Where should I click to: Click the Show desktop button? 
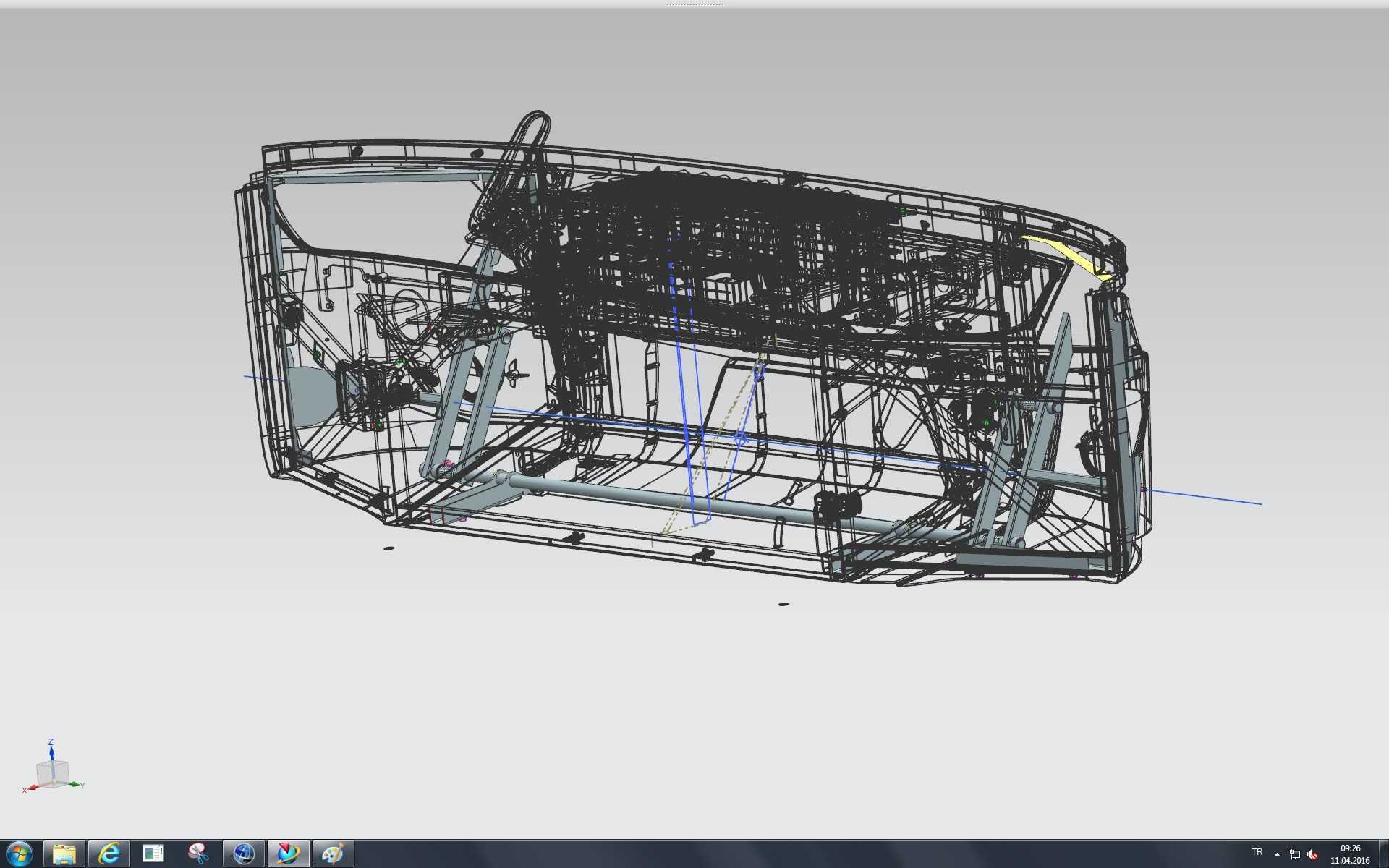coord(1383,854)
